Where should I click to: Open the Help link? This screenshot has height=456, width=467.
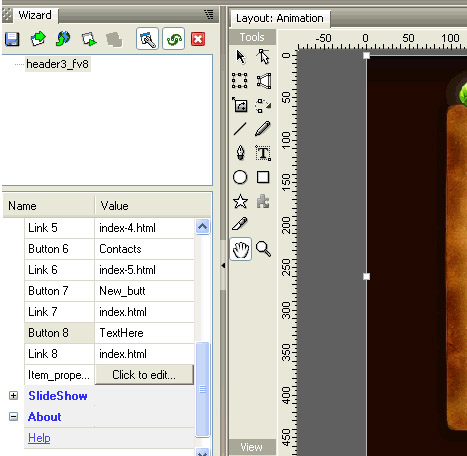point(39,438)
